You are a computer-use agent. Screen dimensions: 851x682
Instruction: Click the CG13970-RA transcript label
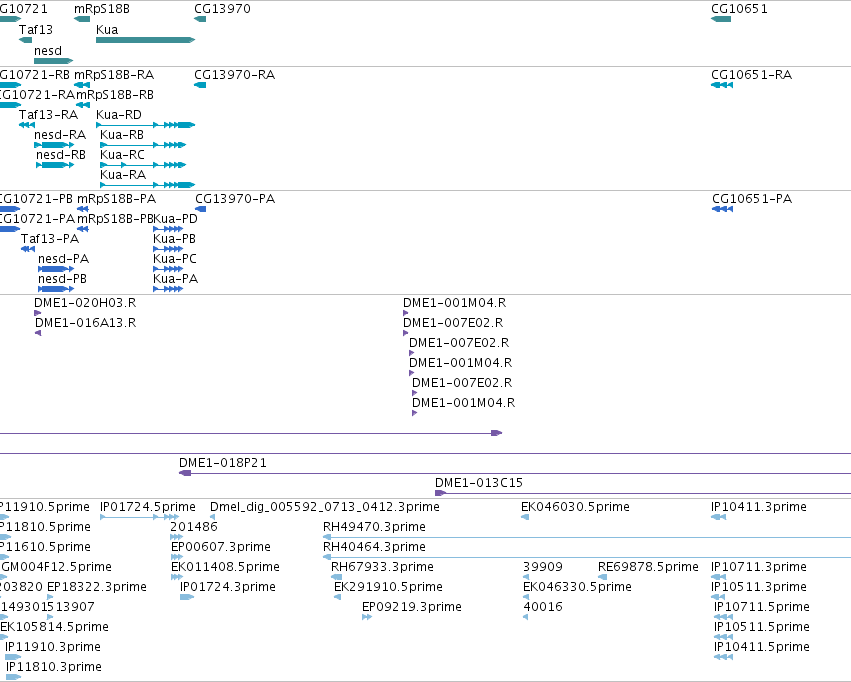[234, 75]
